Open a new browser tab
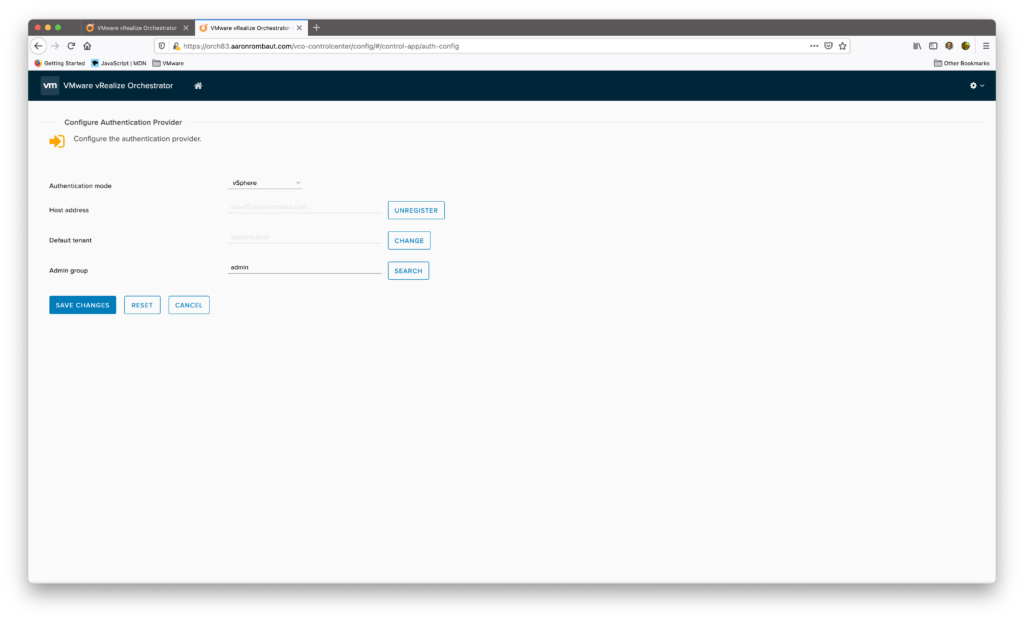This screenshot has height=621, width=1024. 317,27
